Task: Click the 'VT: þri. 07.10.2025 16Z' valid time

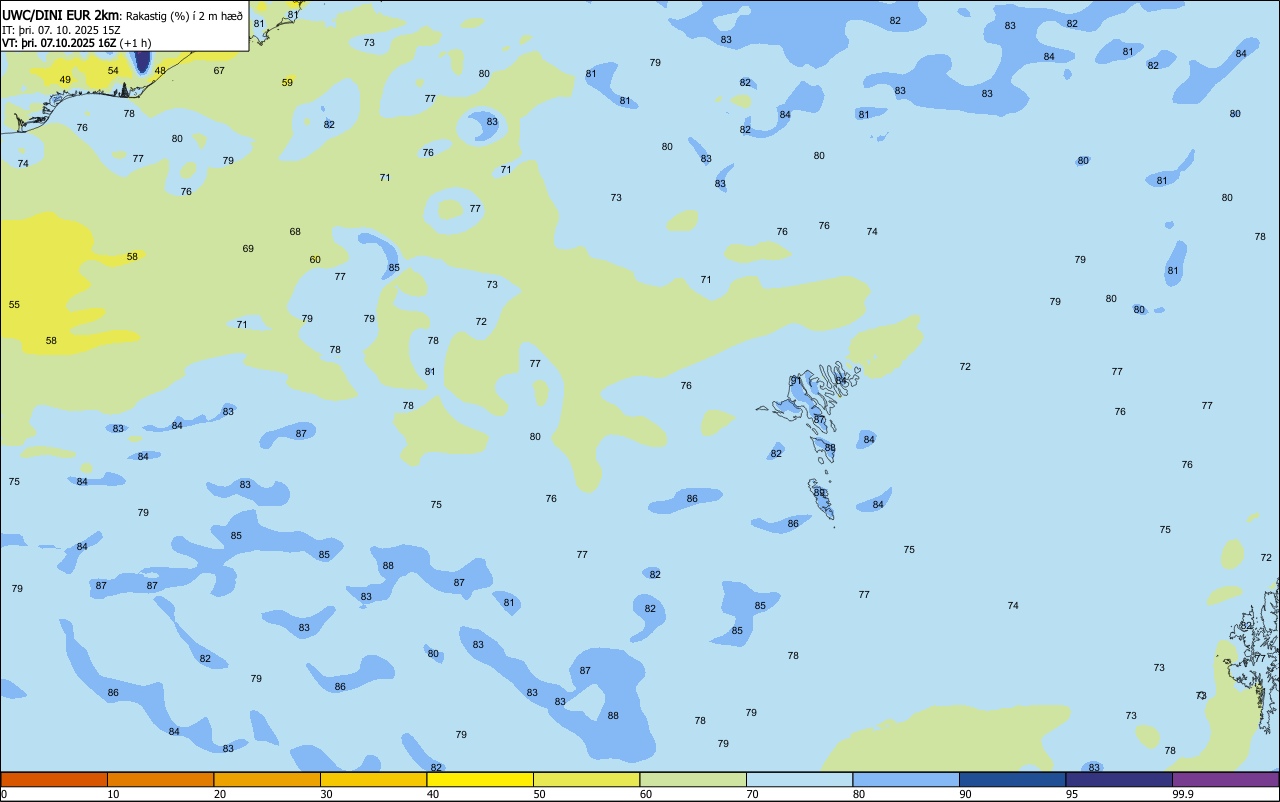Action: 59,43
